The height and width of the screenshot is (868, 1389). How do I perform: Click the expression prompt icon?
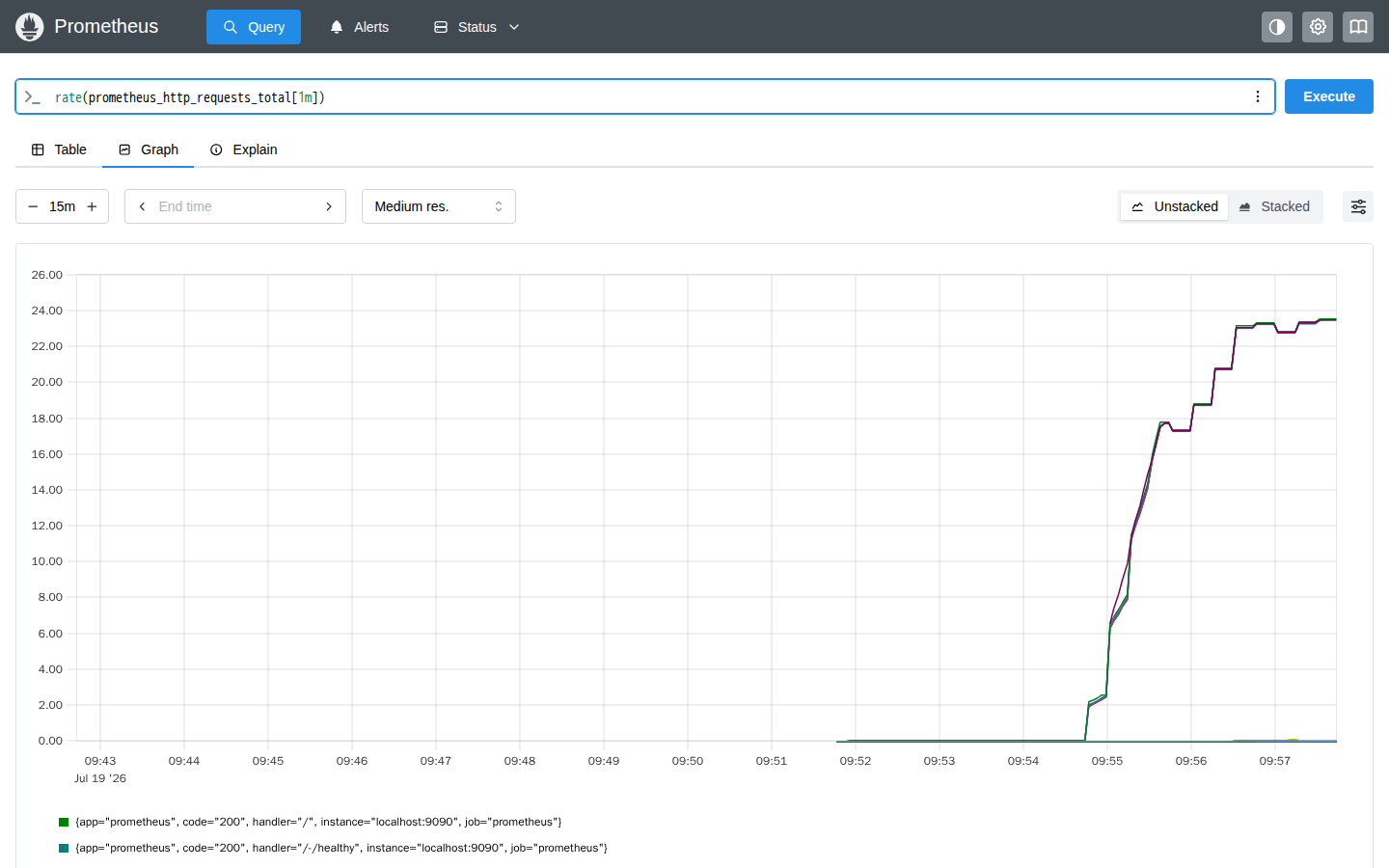33,97
